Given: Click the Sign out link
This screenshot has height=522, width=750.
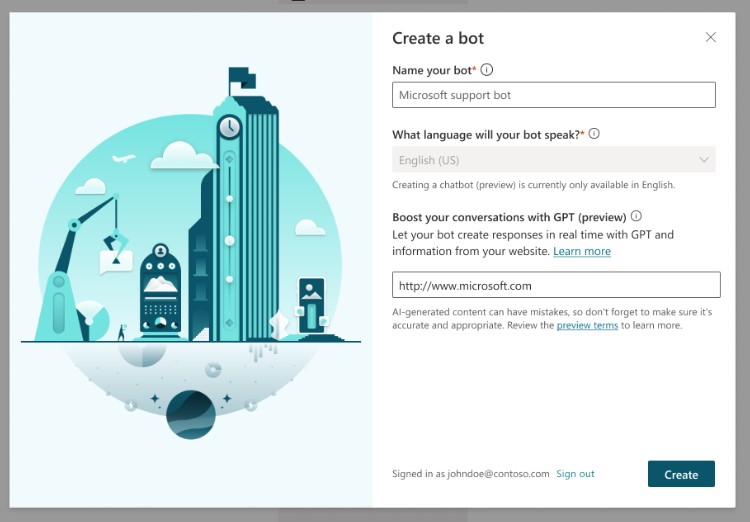Looking at the screenshot, I should [x=575, y=474].
